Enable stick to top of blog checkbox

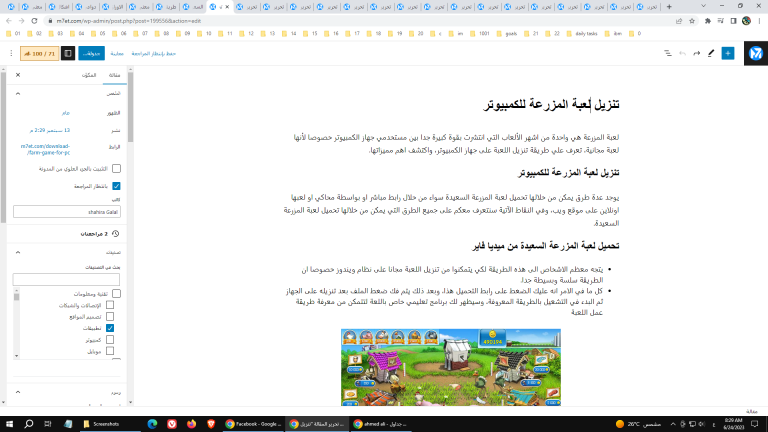tap(117, 168)
